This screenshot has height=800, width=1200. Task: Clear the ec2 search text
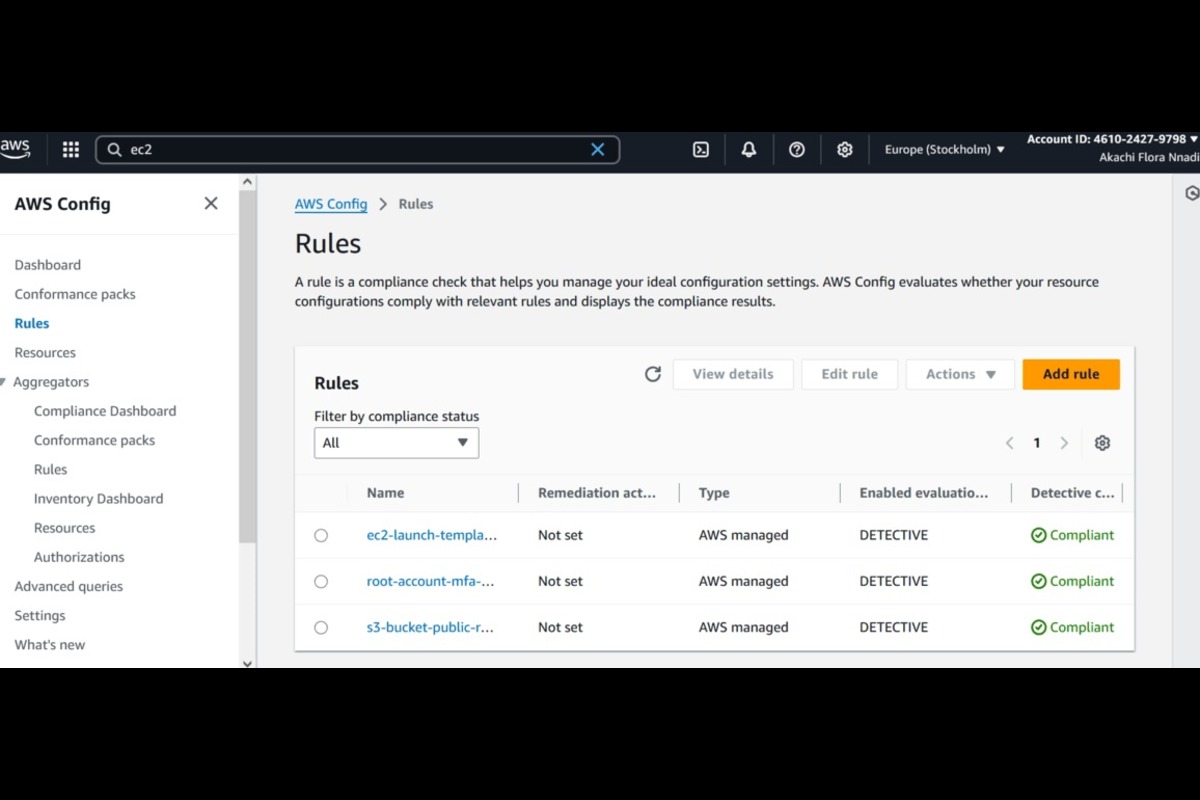(598, 149)
